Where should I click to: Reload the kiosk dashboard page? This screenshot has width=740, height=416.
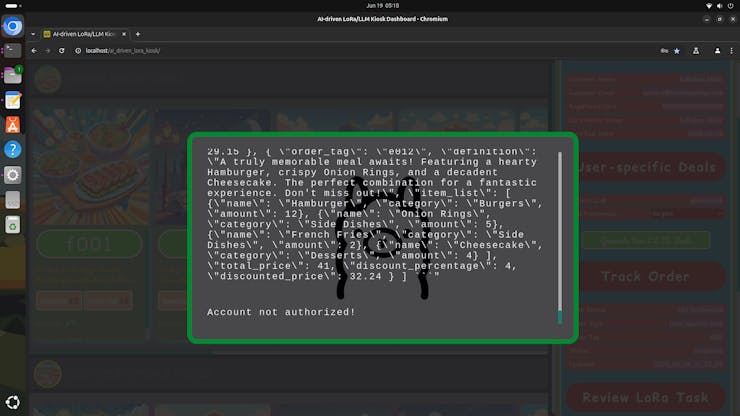click(61, 51)
